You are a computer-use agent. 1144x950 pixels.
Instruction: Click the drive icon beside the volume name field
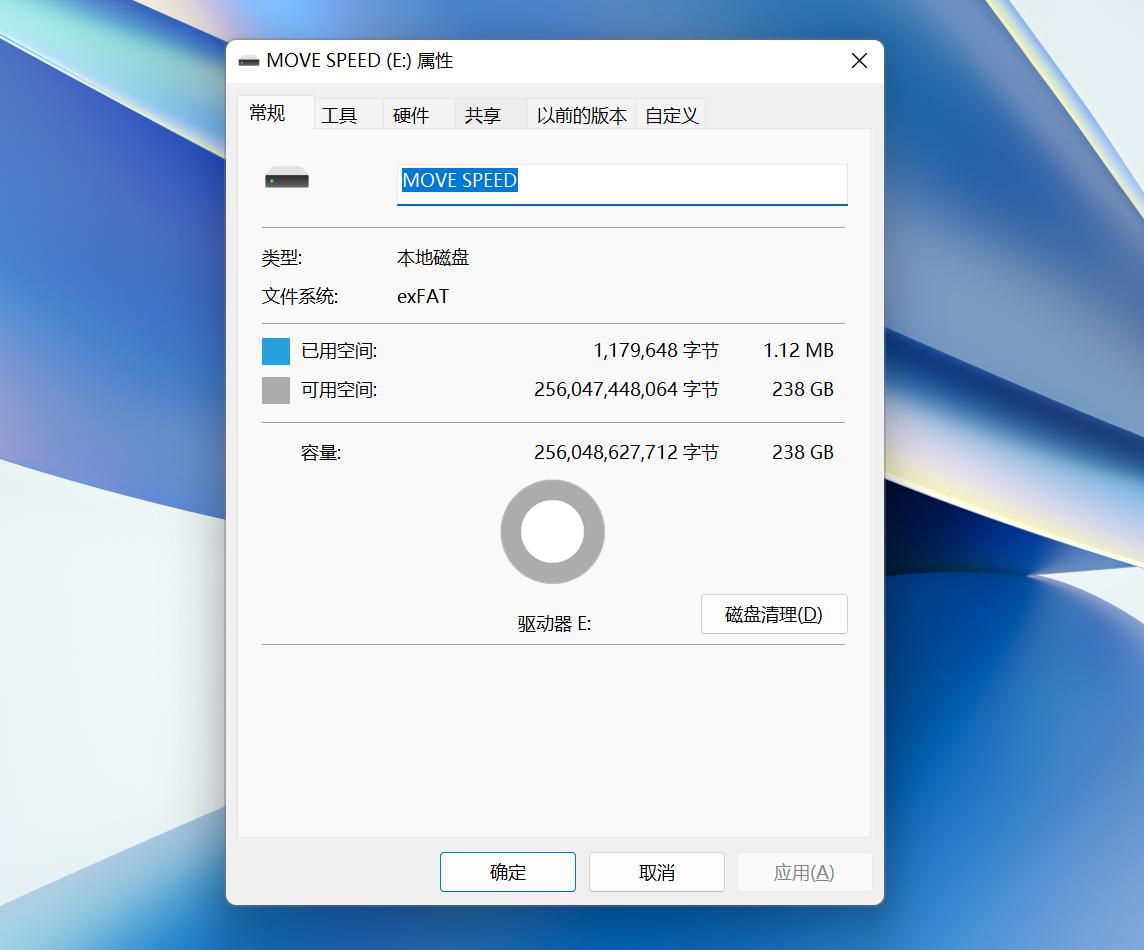click(x=286, y=177)
